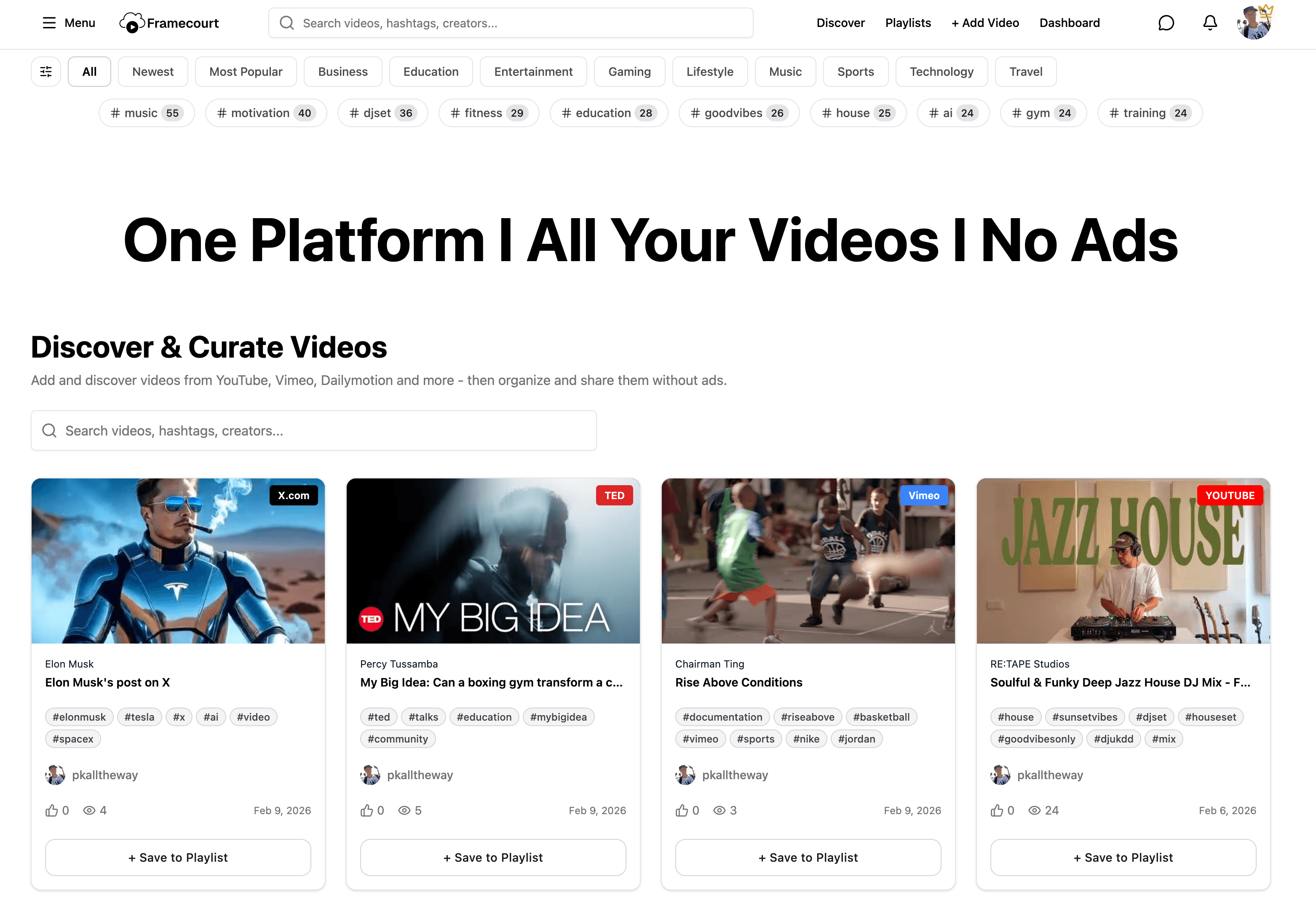
Task: Open the hamburger Menu icon
Action: [49, 23]
